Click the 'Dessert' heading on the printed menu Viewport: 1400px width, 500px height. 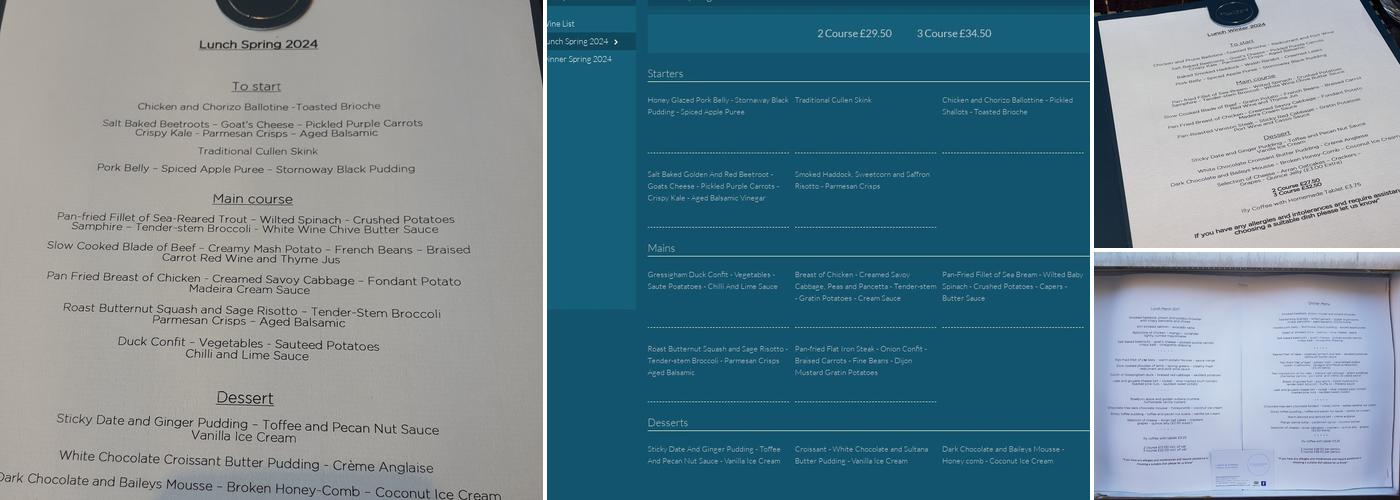(x=245, y=398)
